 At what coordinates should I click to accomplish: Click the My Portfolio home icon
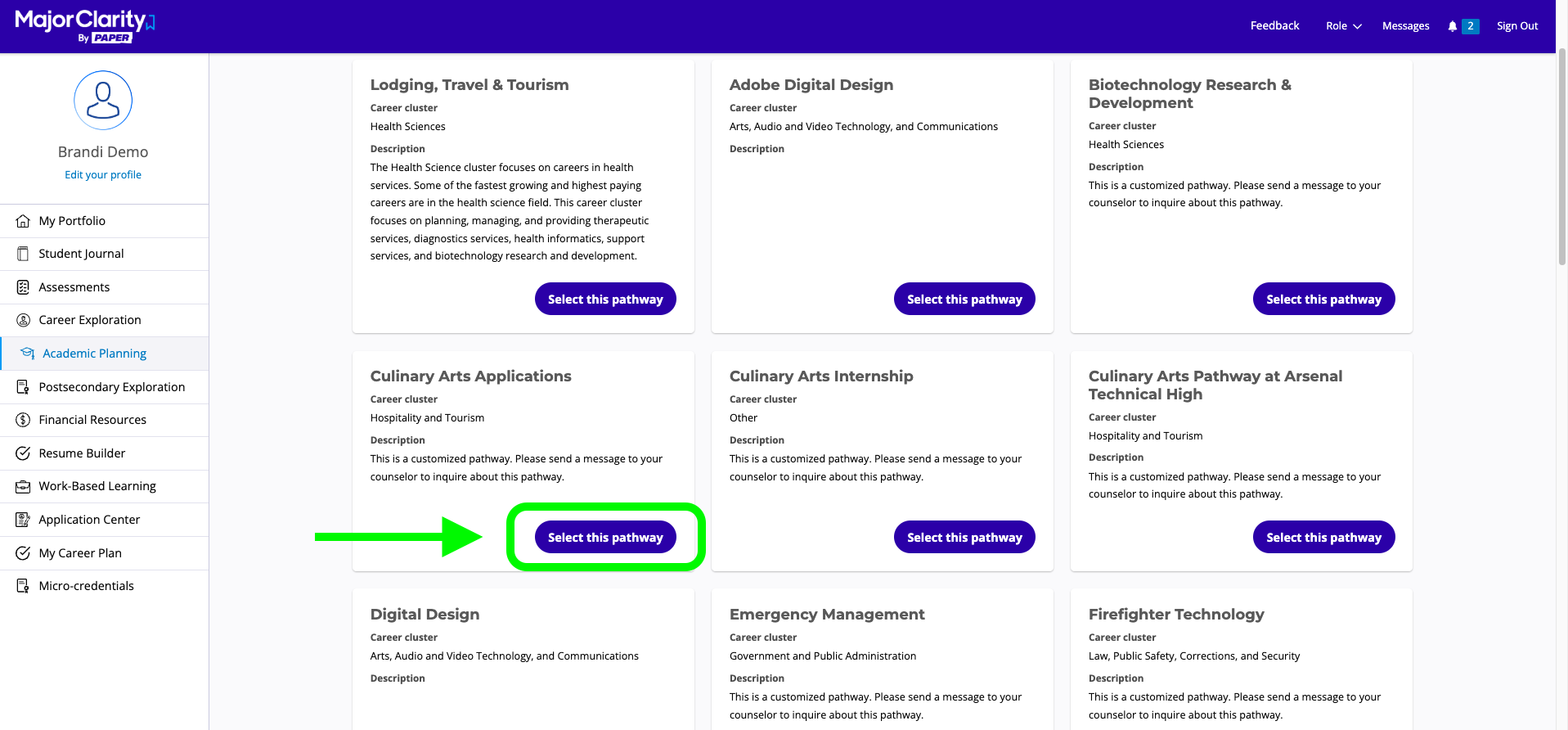pyautogui.click(x=23, y=221)
